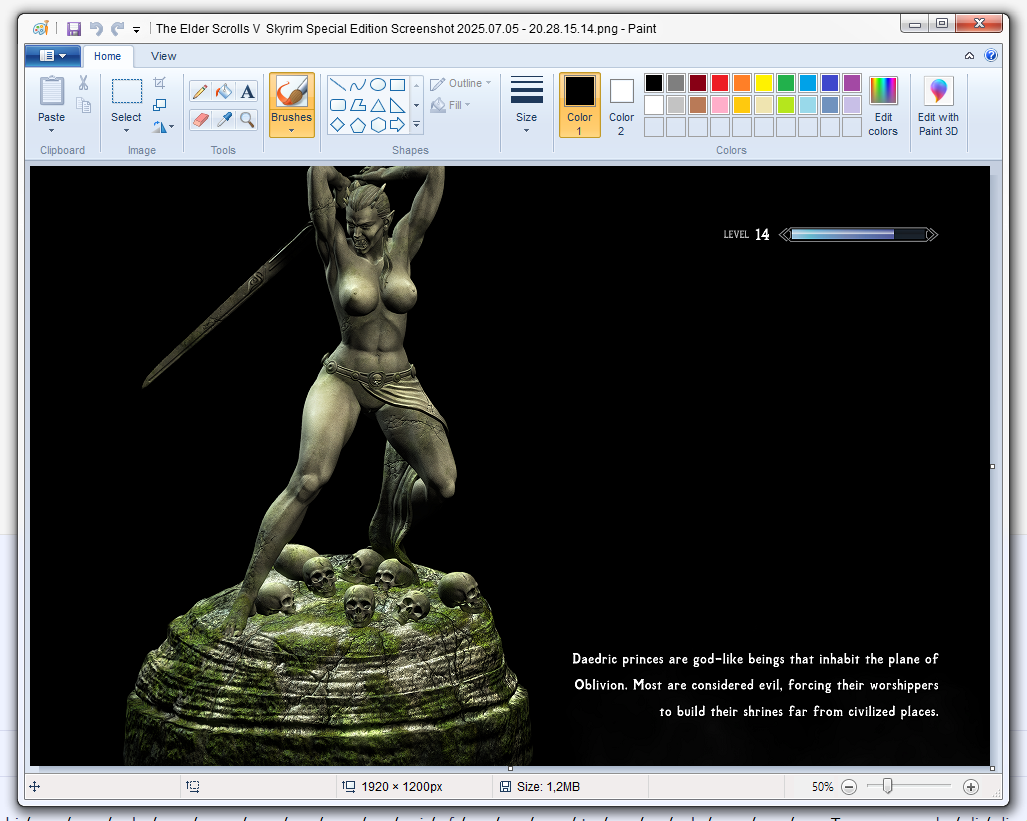
Task: Select the Color picker eyedropper tool
Action: point(224,119)
